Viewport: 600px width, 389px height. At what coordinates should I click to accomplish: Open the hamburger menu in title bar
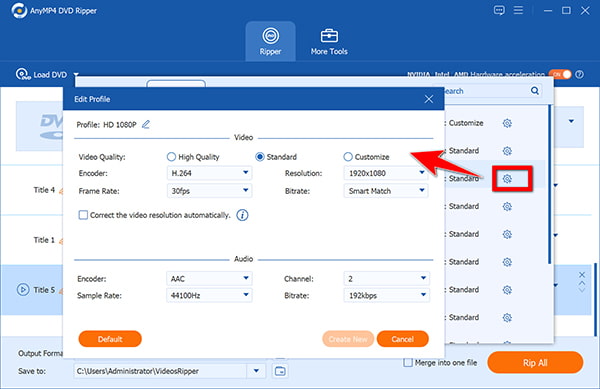coord(518,10)
